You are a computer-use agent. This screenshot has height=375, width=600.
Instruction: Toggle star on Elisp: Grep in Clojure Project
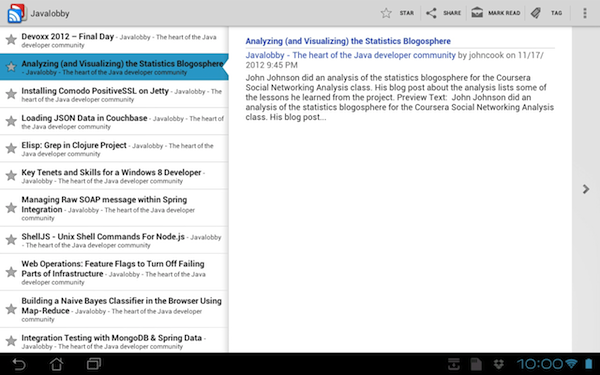pos(11,148)
